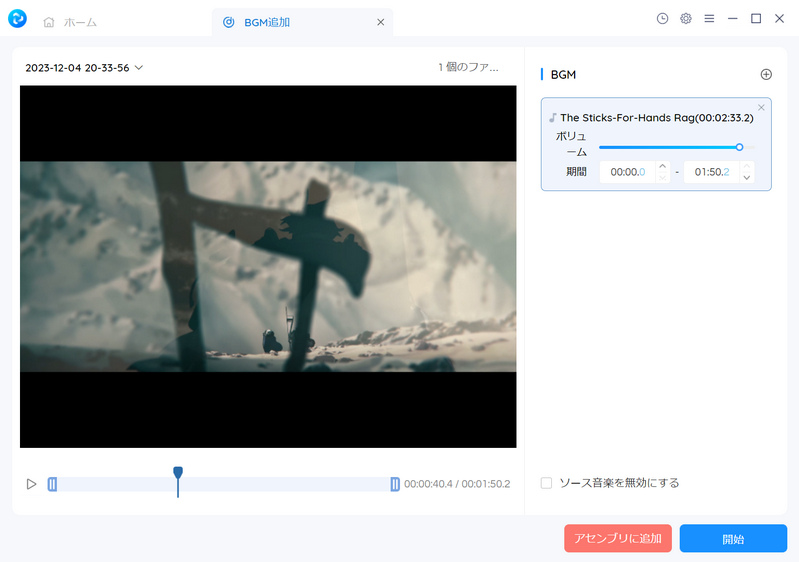Image resolution: width=799 pixels, height=562 pixels.
Task: Click the 期間 start time field 00:00.0
Action: 627,172
